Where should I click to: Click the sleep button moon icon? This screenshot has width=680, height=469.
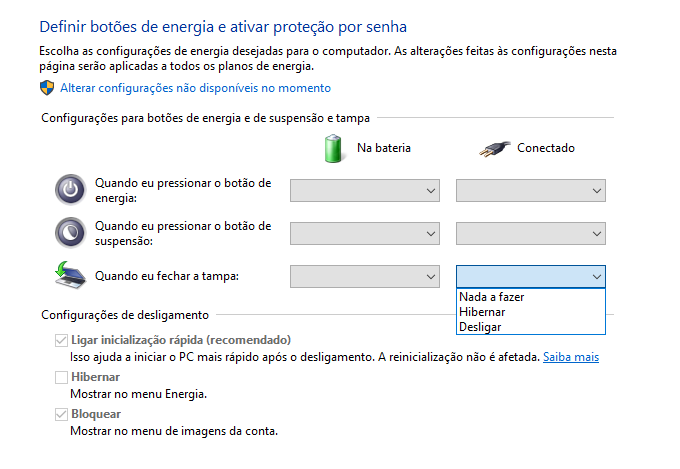tap(70, 233)
